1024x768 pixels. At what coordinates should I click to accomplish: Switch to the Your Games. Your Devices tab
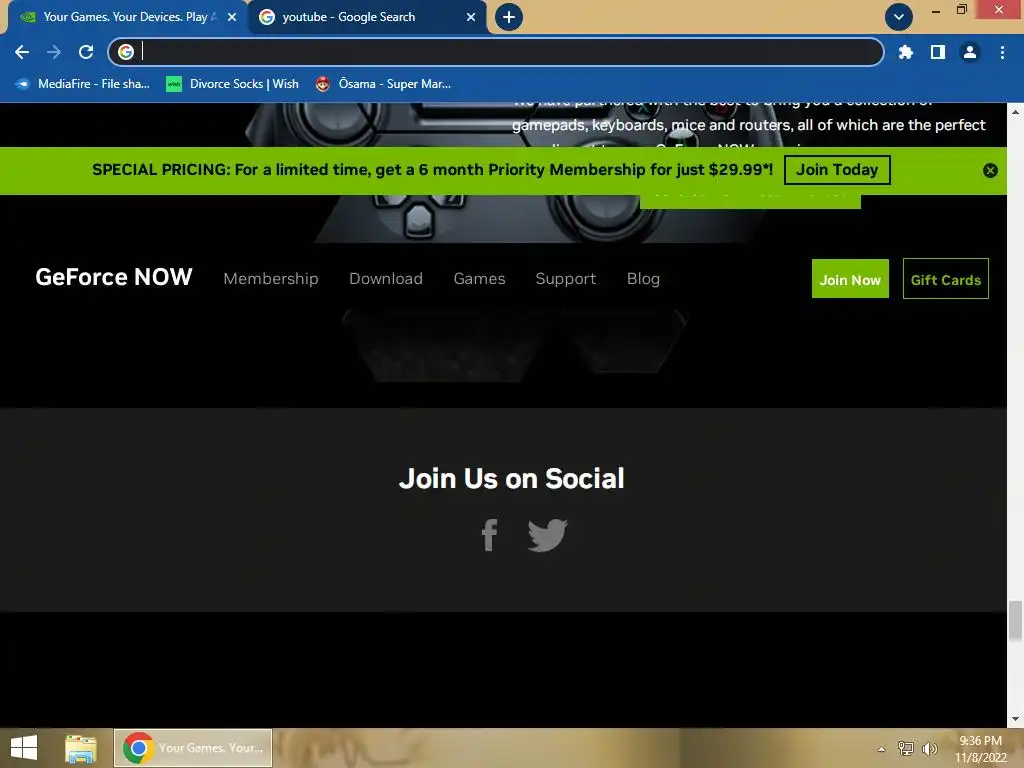[x=127, y=17]
